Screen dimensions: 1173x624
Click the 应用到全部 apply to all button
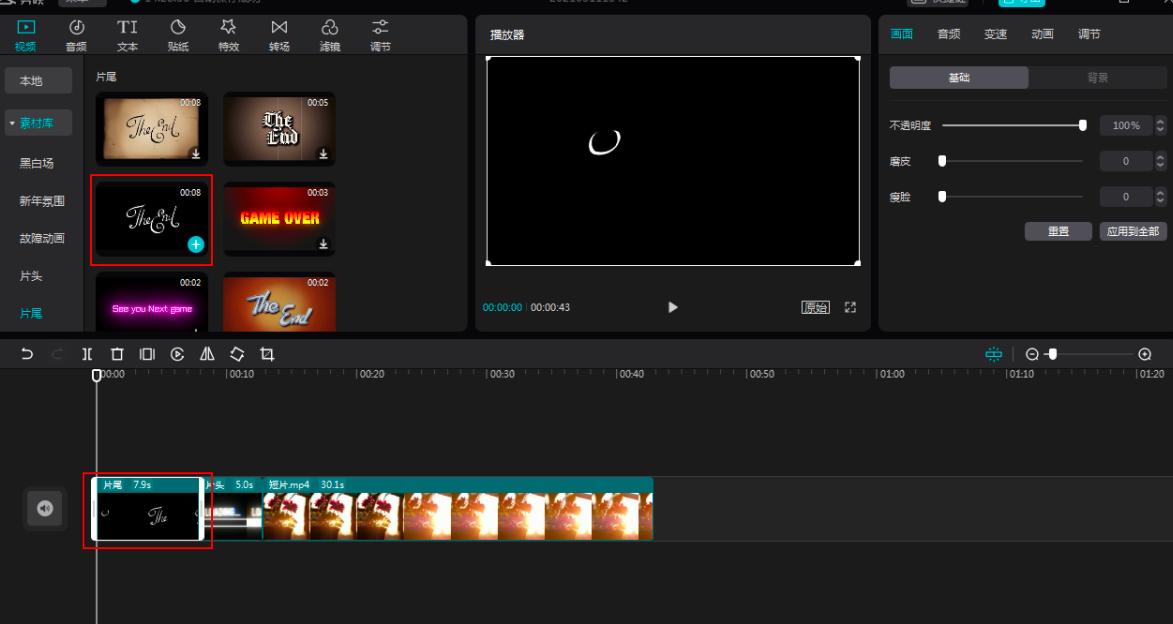click(1133, 231)
